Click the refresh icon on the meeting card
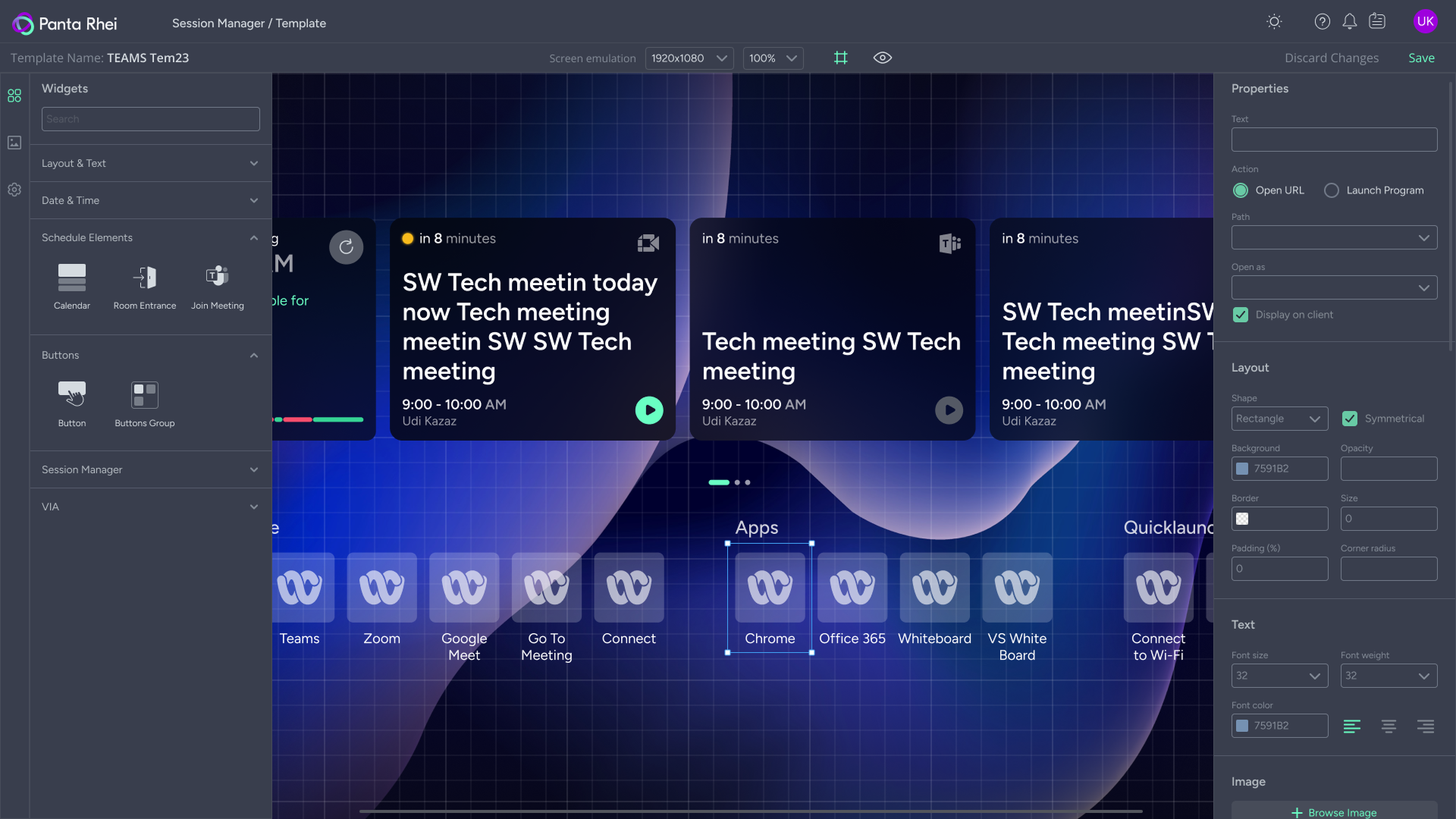Viewport: 1456px width, 819px height. [347, 247]
